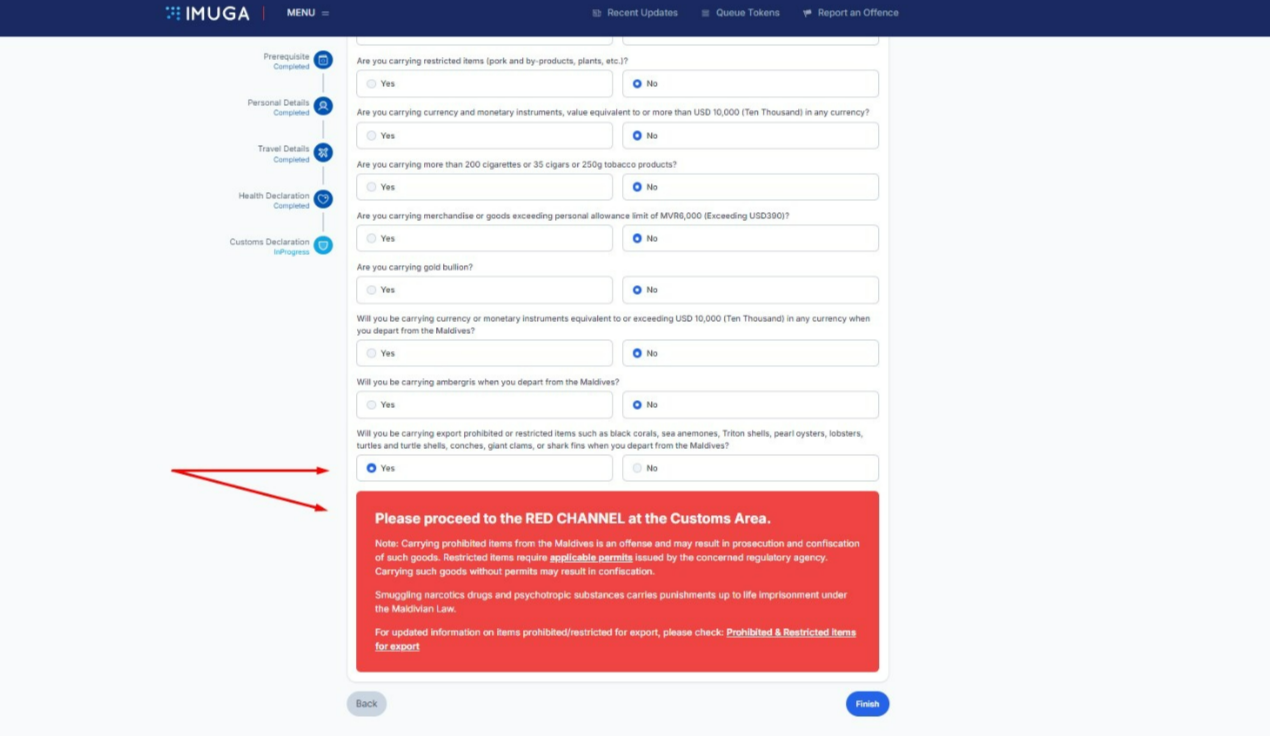Viewport: 1270px width, 736px height.
Task: Click the Recent Updates icon
Action: (x=597, y=13)
